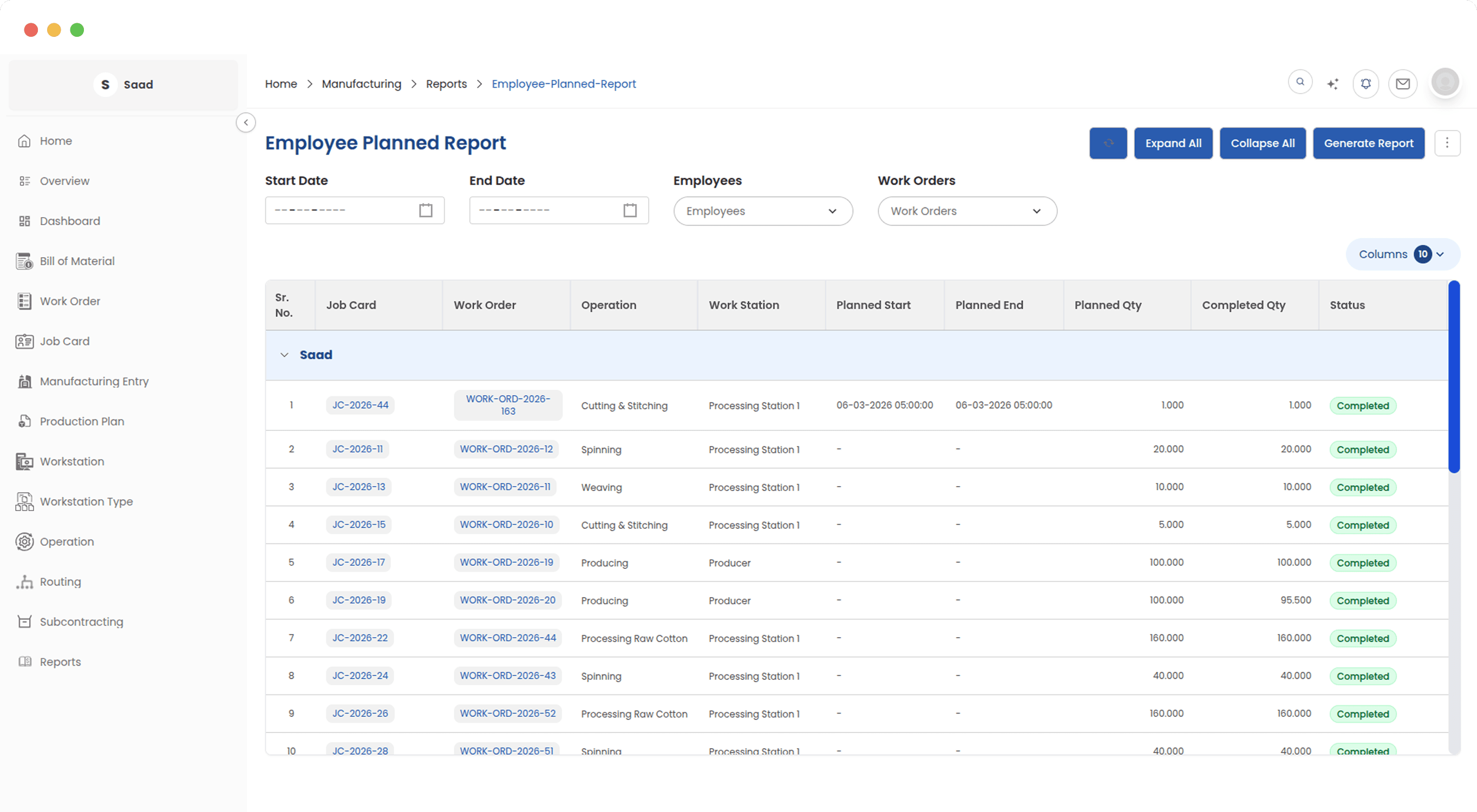
Task: Click the Start Date calendar picker
Action: (425, 210)
